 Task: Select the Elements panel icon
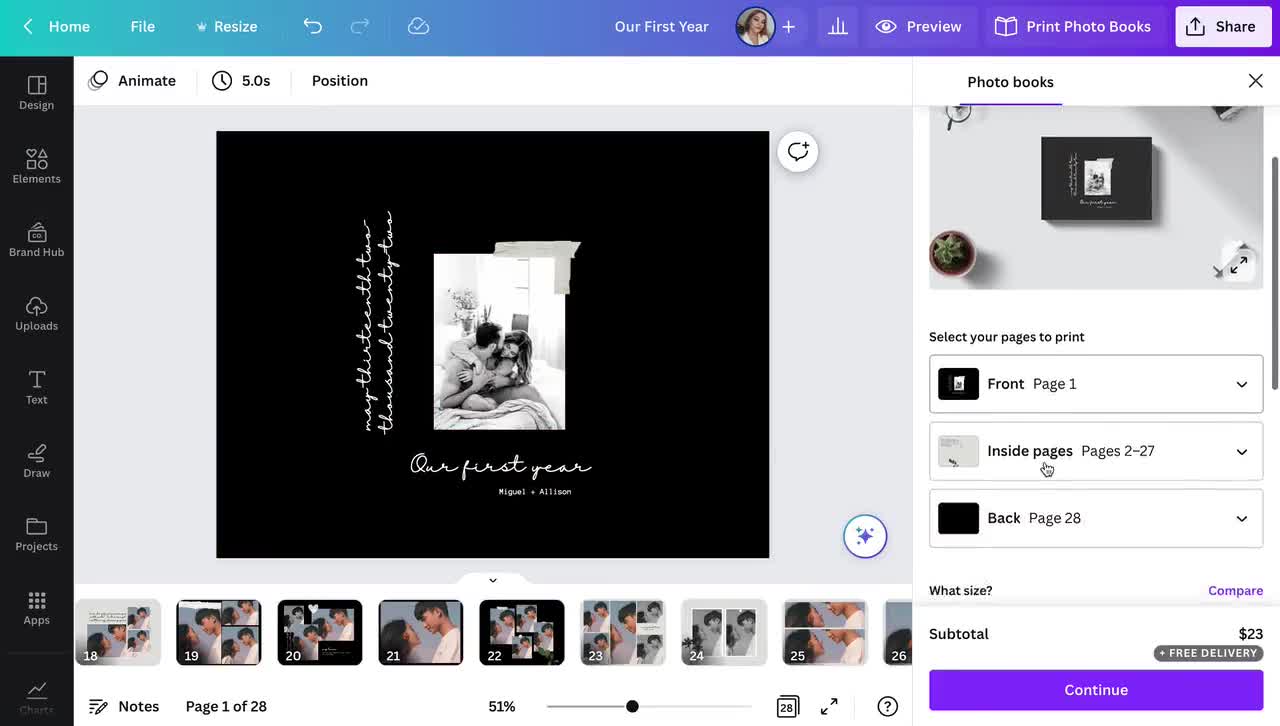pos(36,166)
